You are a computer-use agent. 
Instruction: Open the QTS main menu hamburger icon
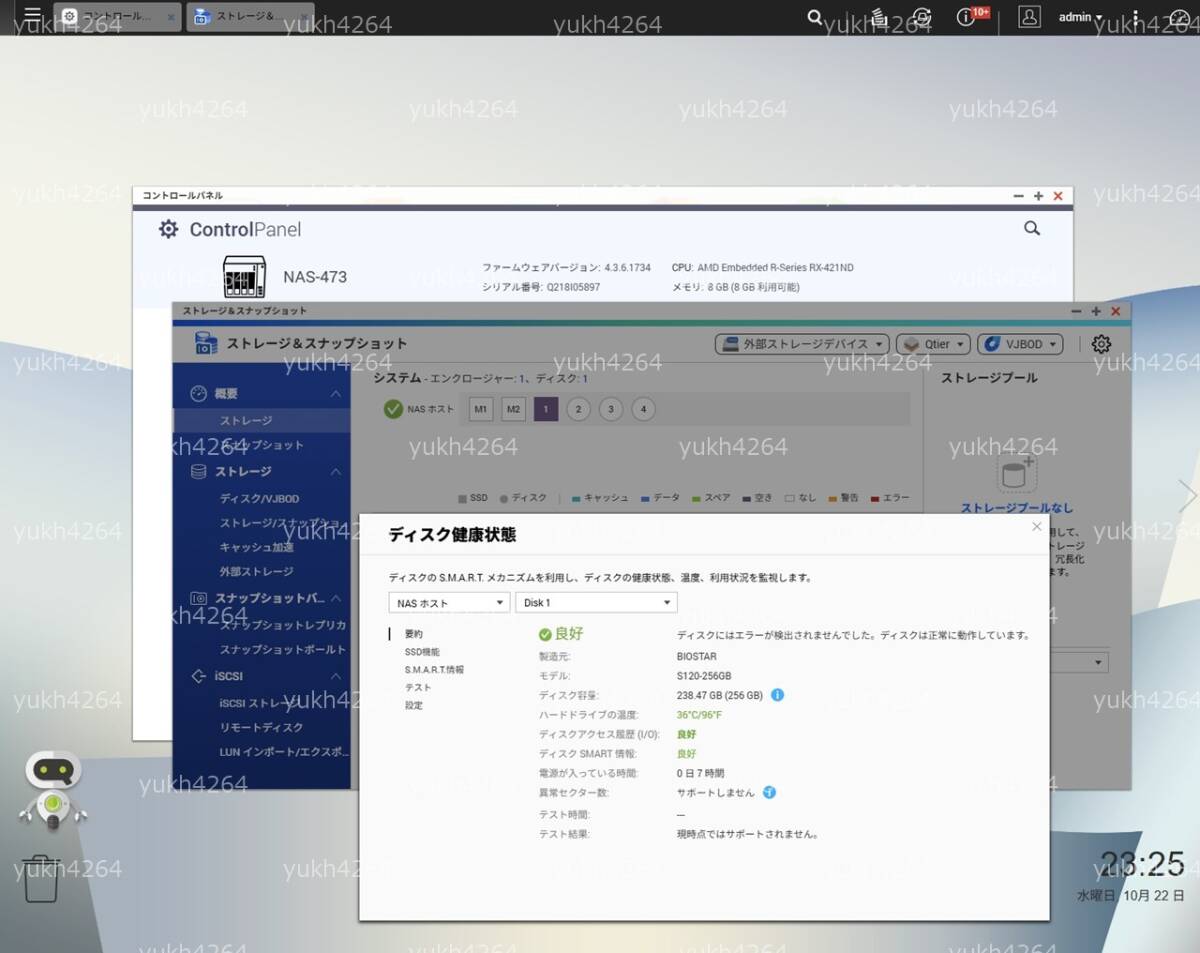pyautogui.click(x=32, y=17)
